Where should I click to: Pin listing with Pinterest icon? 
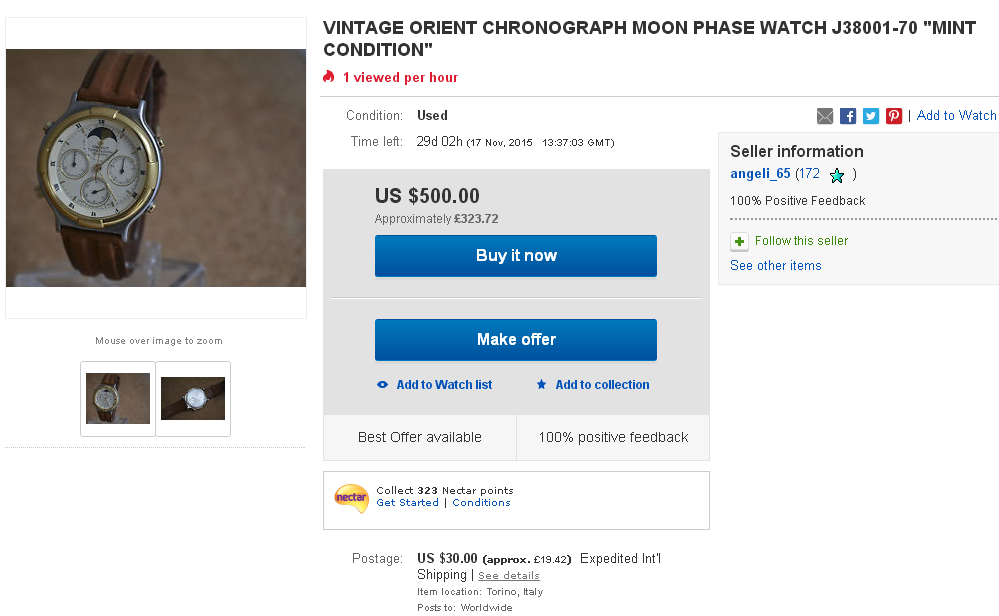pyautogui.click(x=894, y=116)
